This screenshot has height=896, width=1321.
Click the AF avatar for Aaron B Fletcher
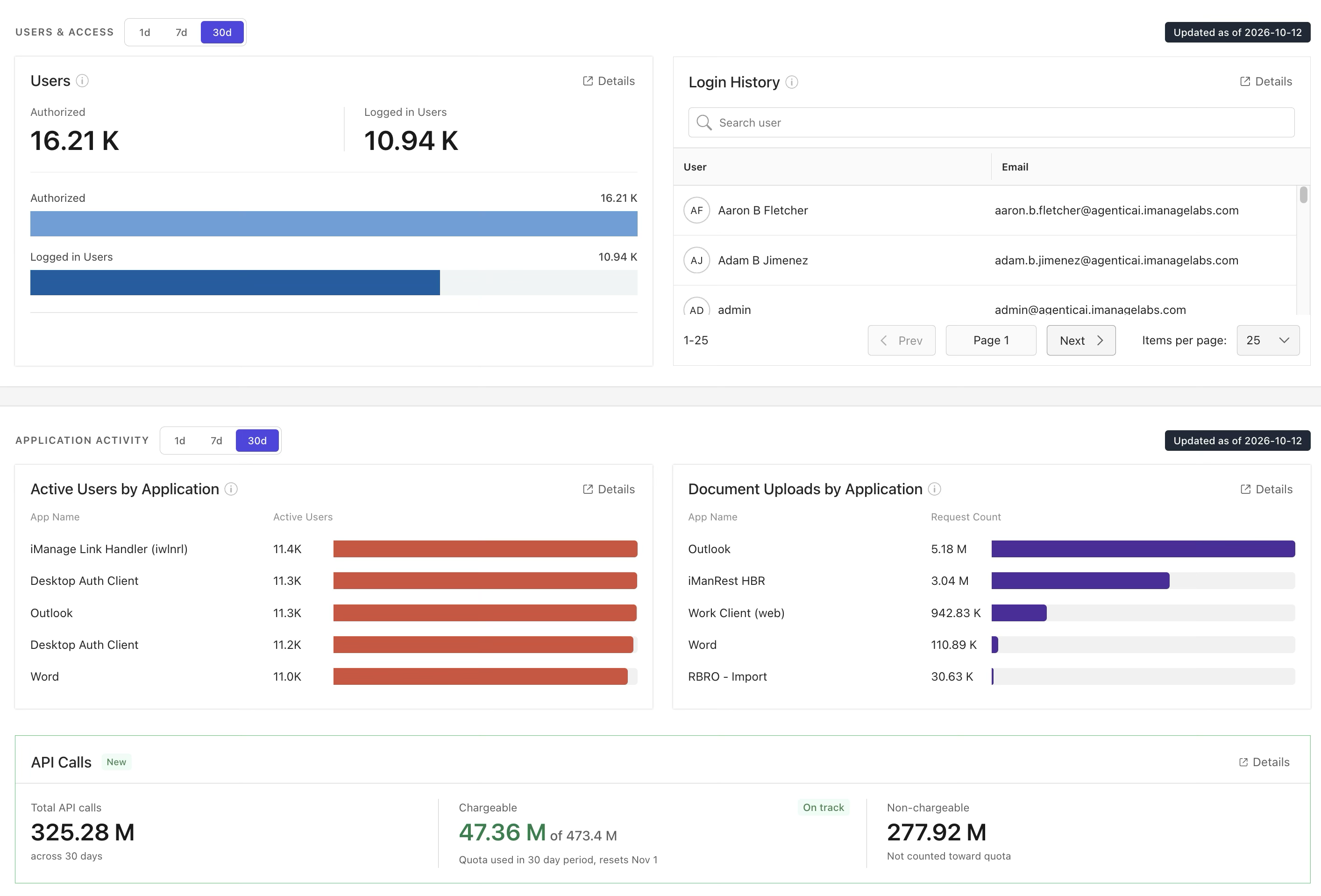696,210
